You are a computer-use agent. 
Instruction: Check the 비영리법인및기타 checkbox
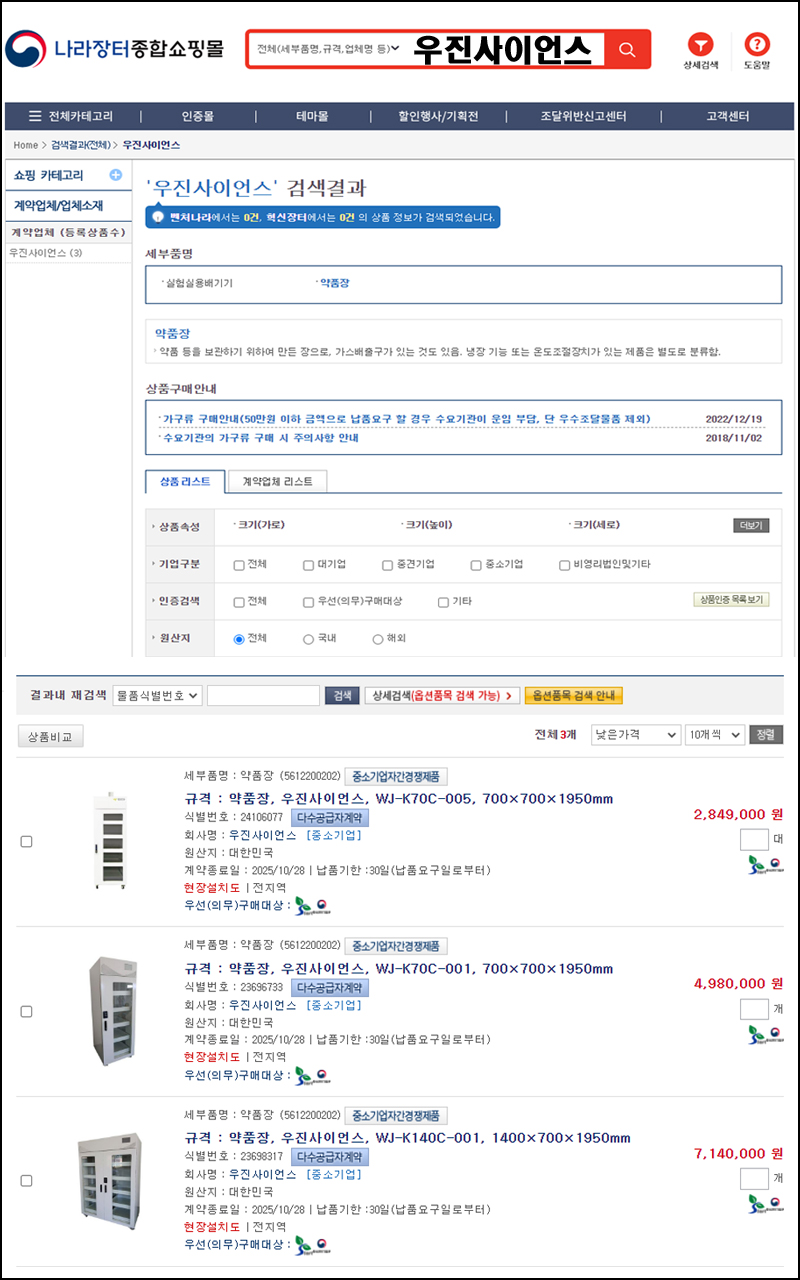coord(565,565)
